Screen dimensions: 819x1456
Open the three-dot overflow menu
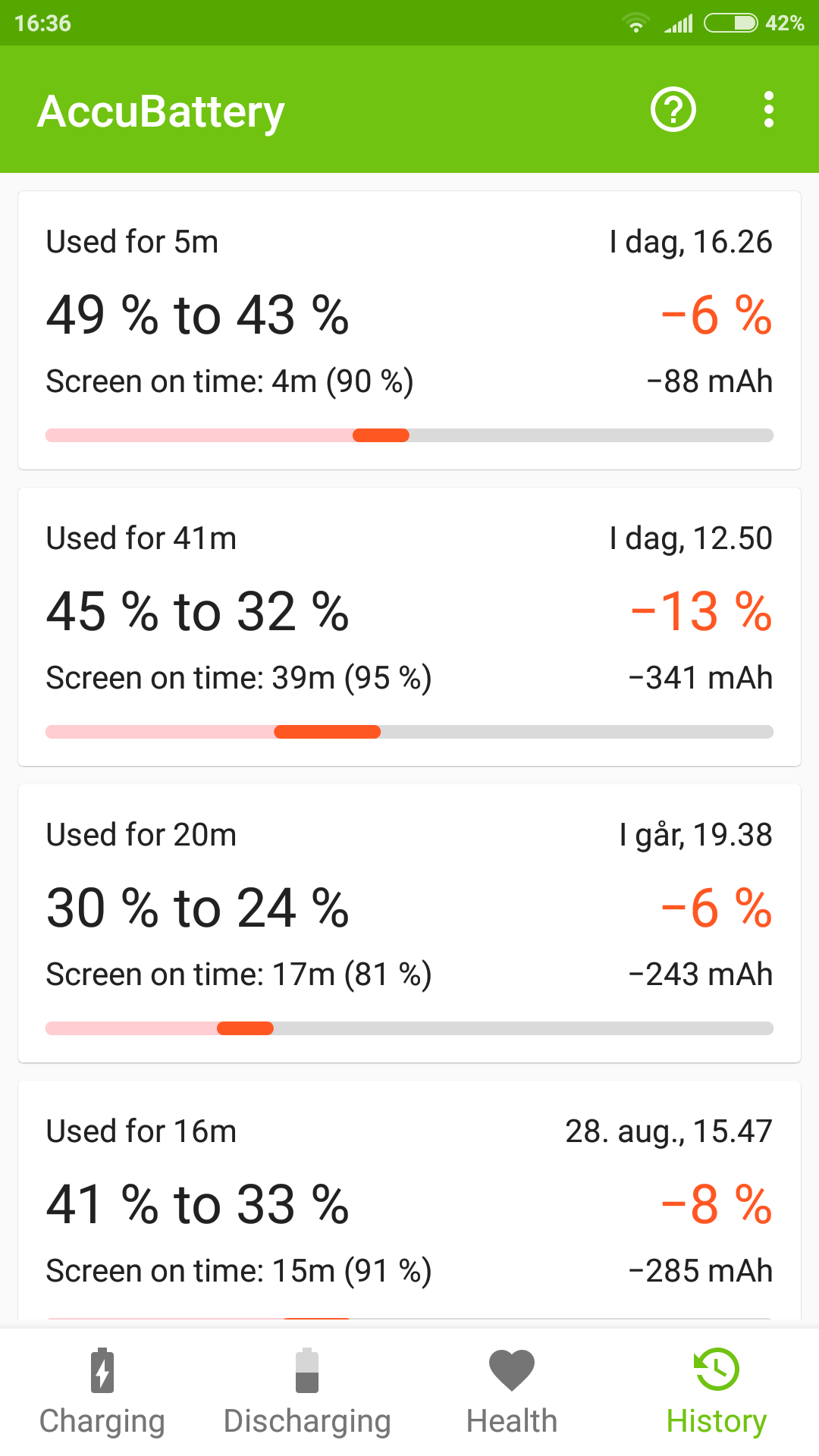pos(769,110)
